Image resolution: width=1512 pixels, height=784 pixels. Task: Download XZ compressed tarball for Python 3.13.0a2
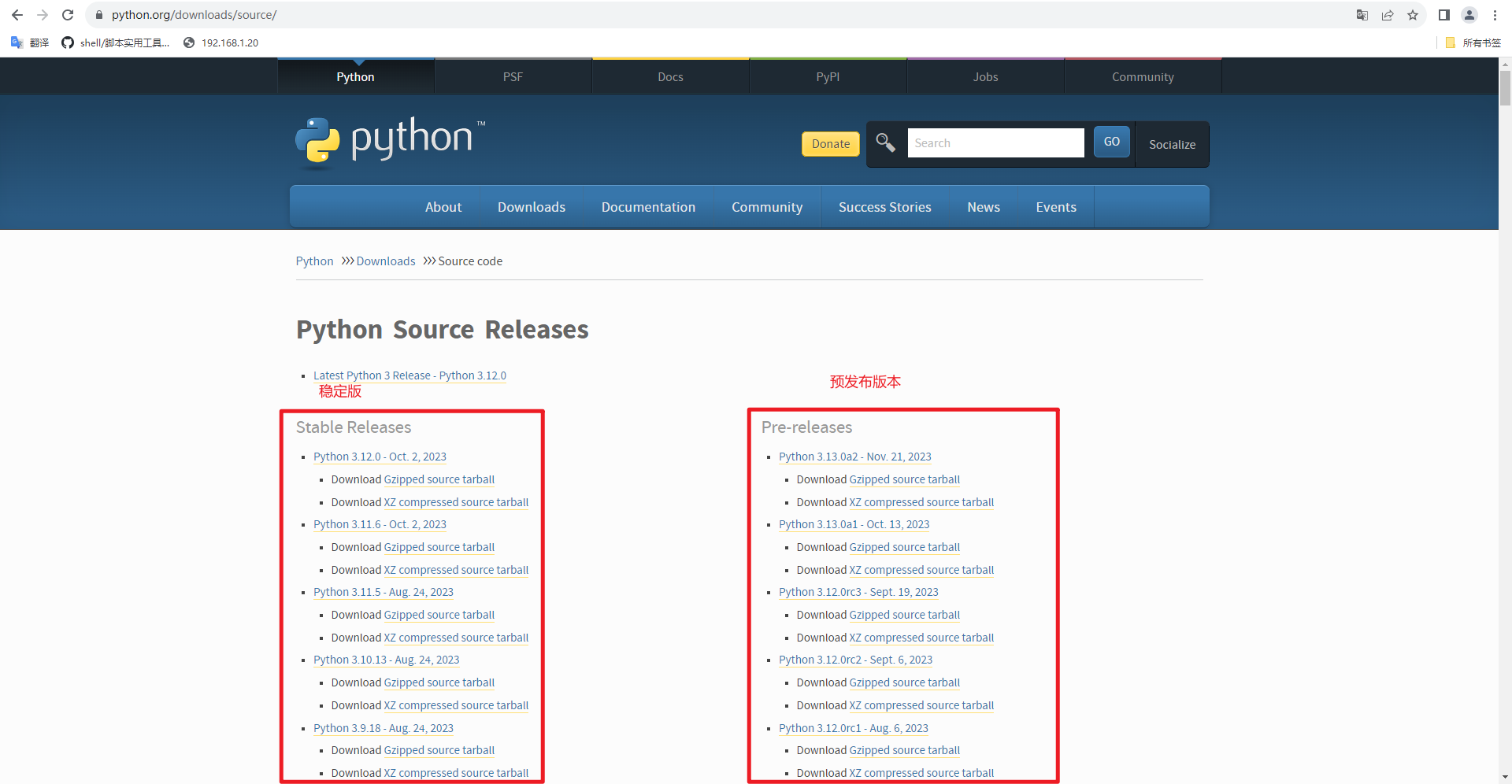921,502
